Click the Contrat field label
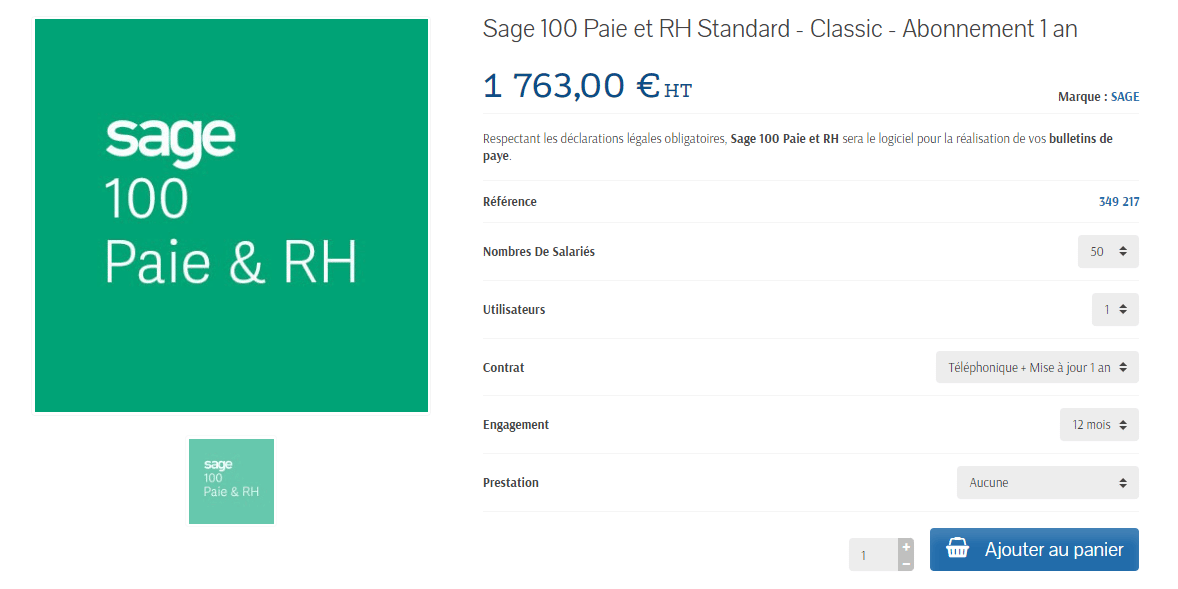The image size is (1178, 589). coord(504,368)
